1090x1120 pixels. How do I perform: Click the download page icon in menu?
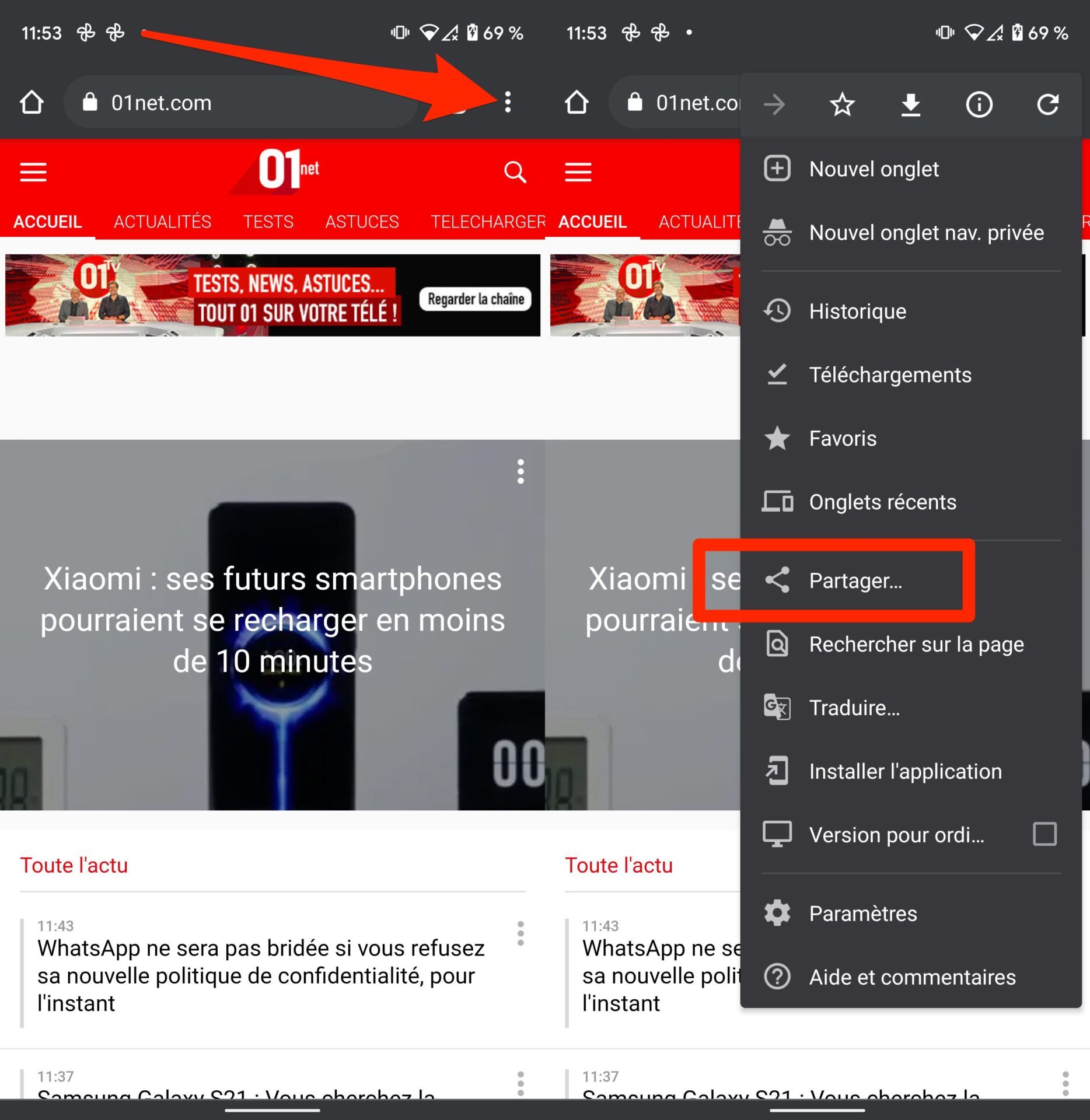click(x=911, y=105)
